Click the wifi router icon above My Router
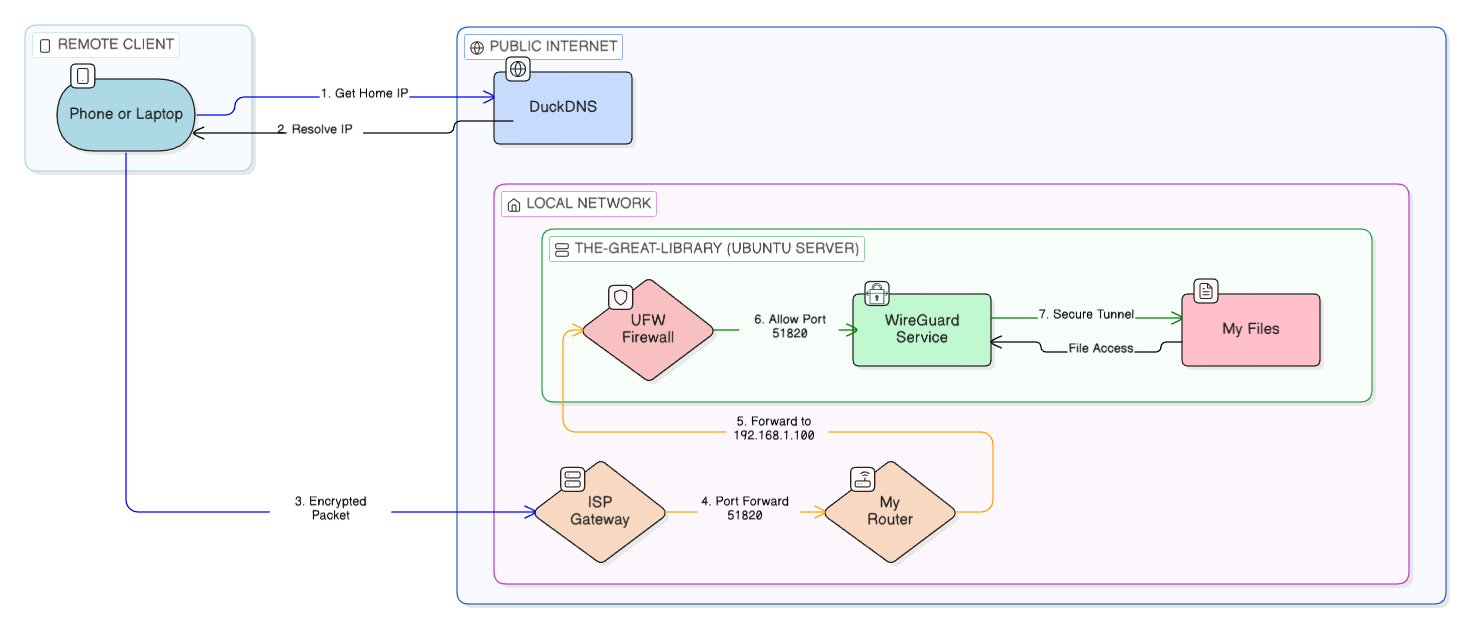 click(x=862, y=480)
